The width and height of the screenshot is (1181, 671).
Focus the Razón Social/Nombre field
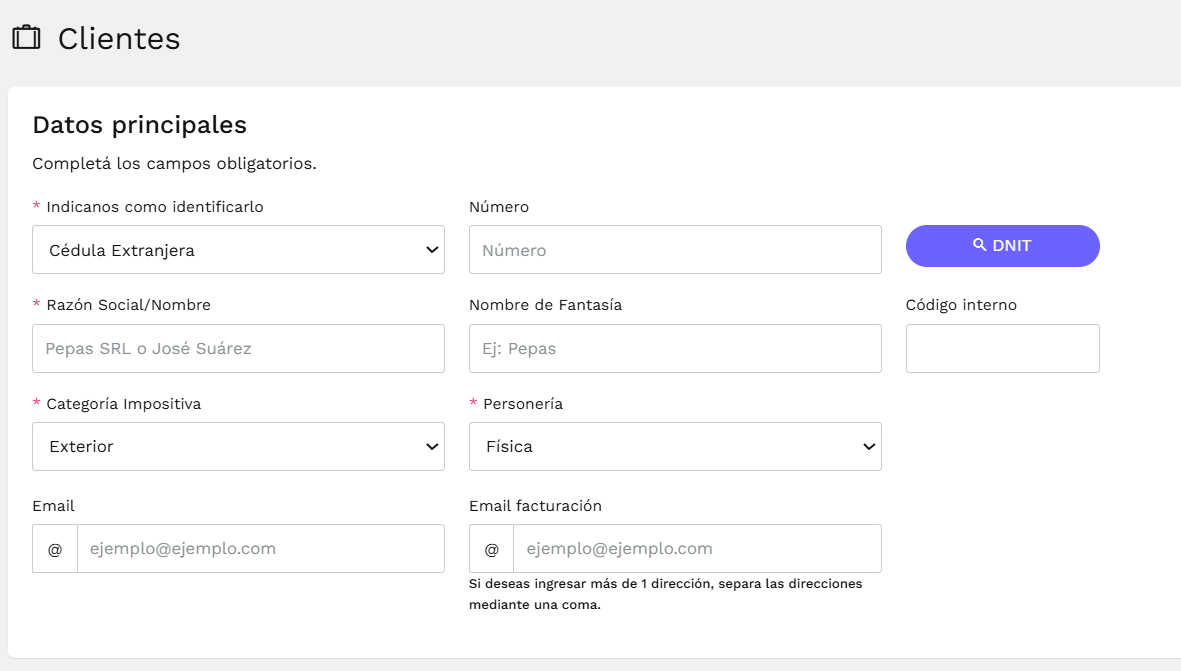coord(238,348)
